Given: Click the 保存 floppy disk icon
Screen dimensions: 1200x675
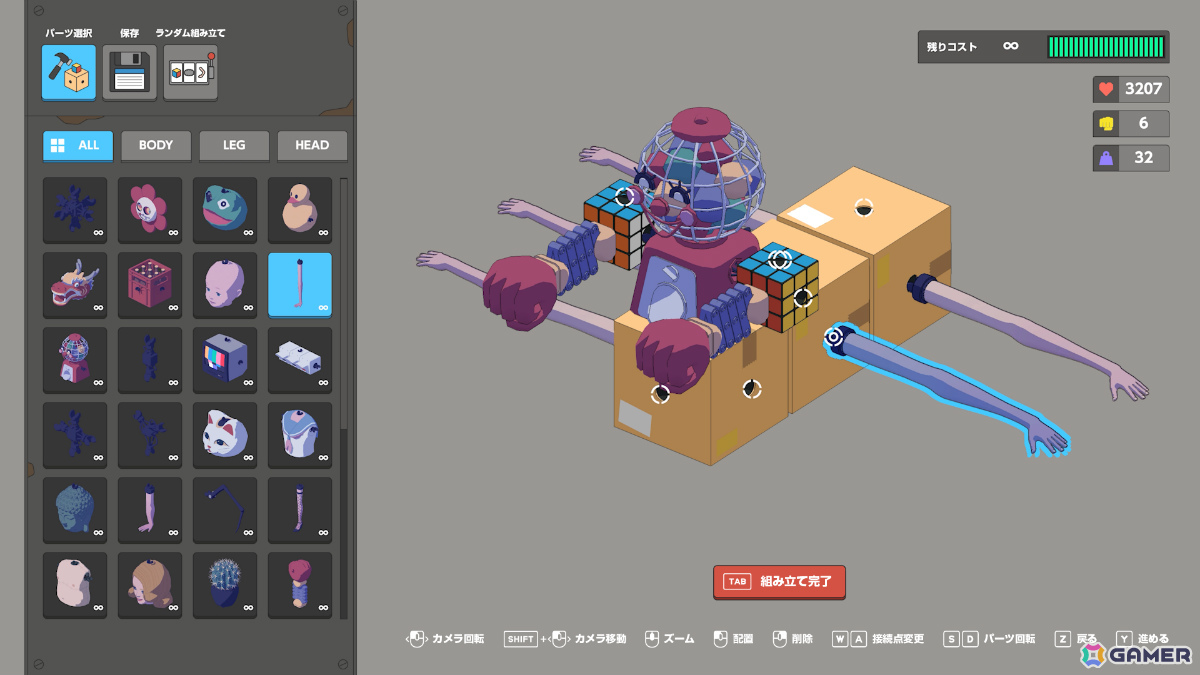Looking at the screenshot, I should [129, 72].
